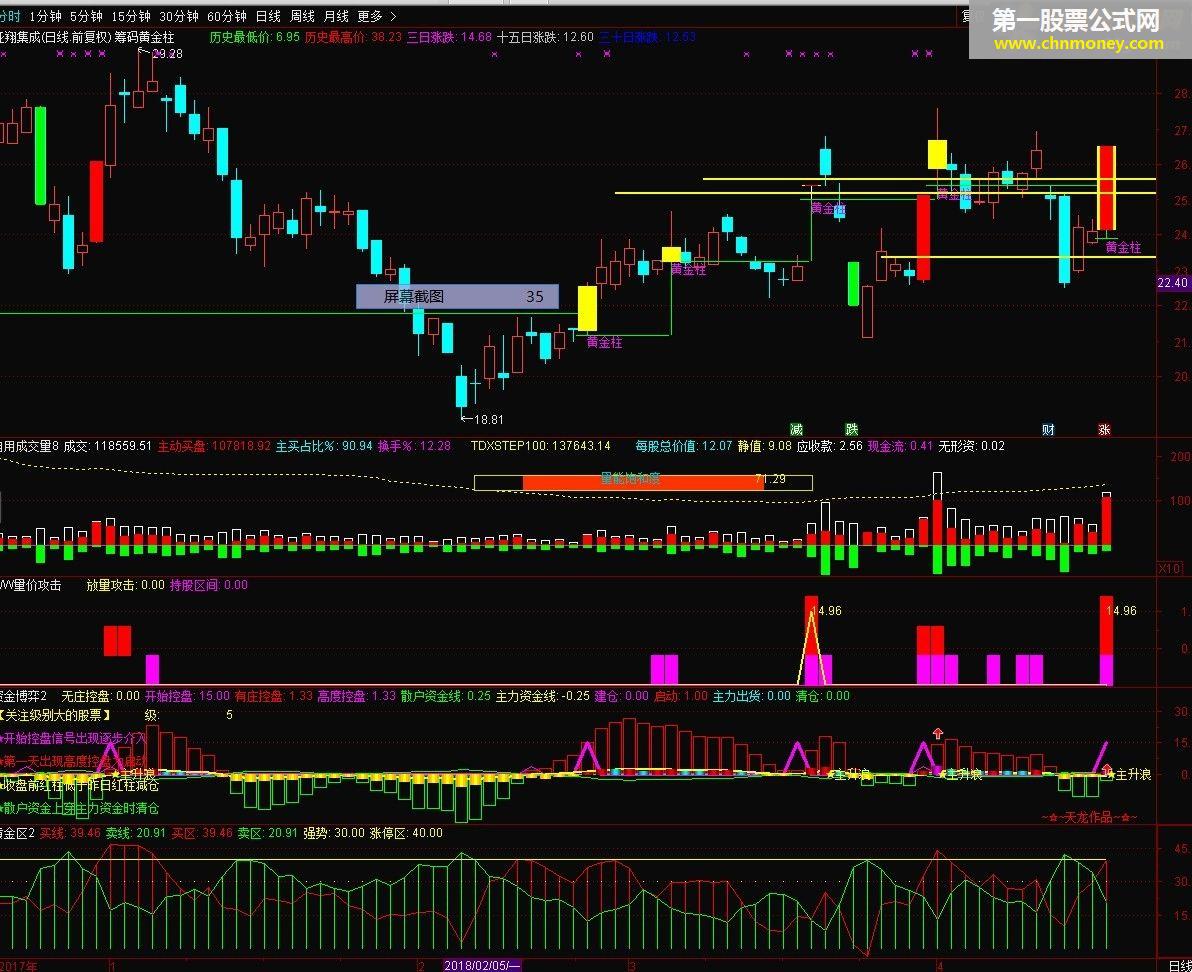This screenshot has height=972, width=1192.
Task: Click the 强势: 30.00 readout
Action: click(x=334, y=833)
